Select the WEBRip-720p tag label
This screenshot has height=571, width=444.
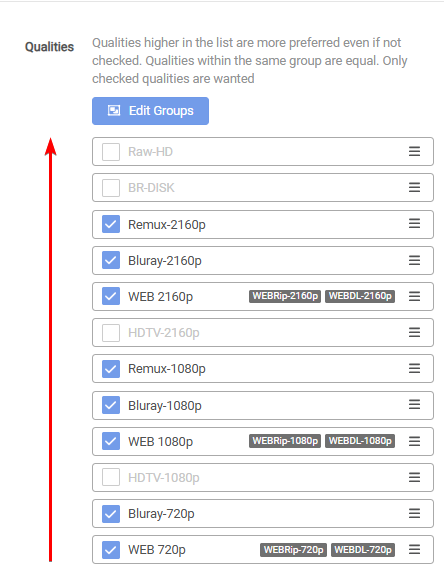click(x=294, y=550)
